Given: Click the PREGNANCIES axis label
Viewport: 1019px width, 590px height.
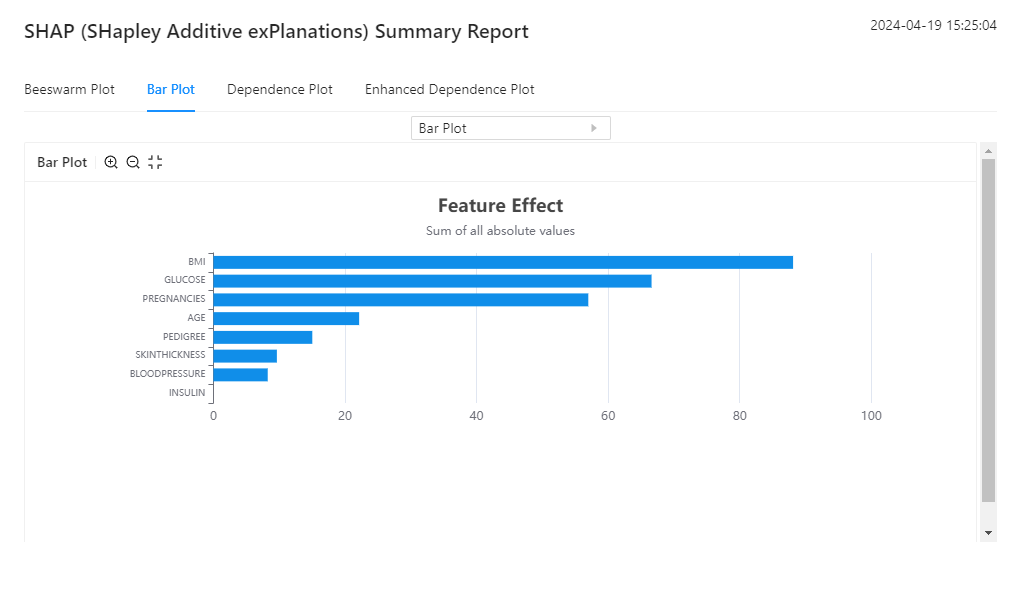Looking at the screenshot, I should (x=173, y=298).
